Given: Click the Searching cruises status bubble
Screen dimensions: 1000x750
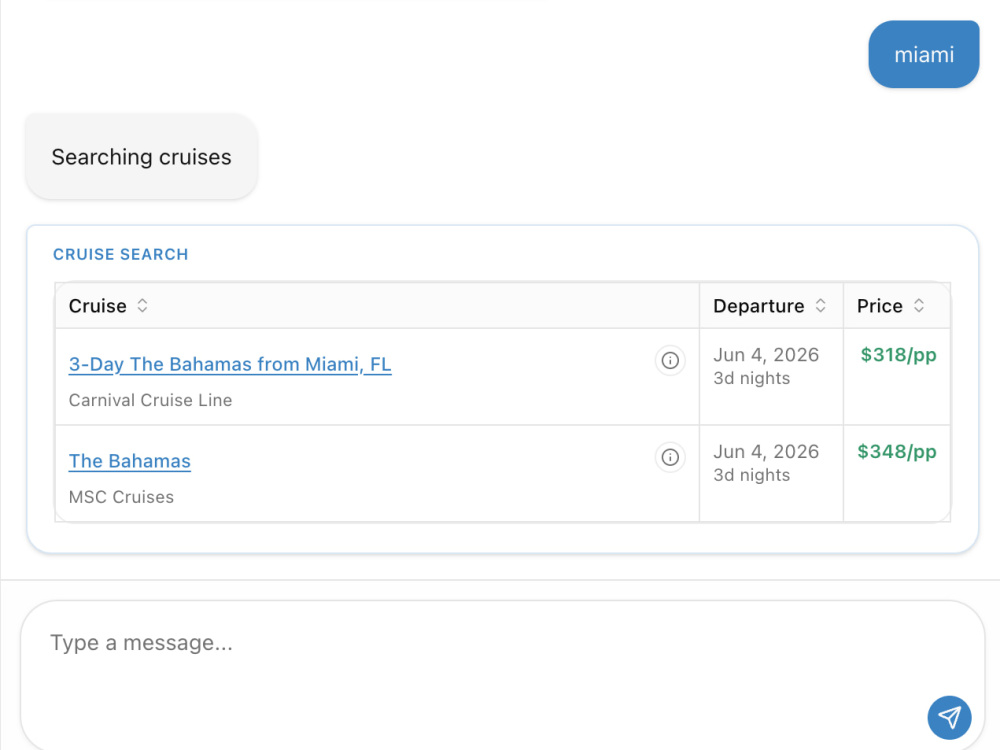Looking at the screenshot, I should click(142, 157).
